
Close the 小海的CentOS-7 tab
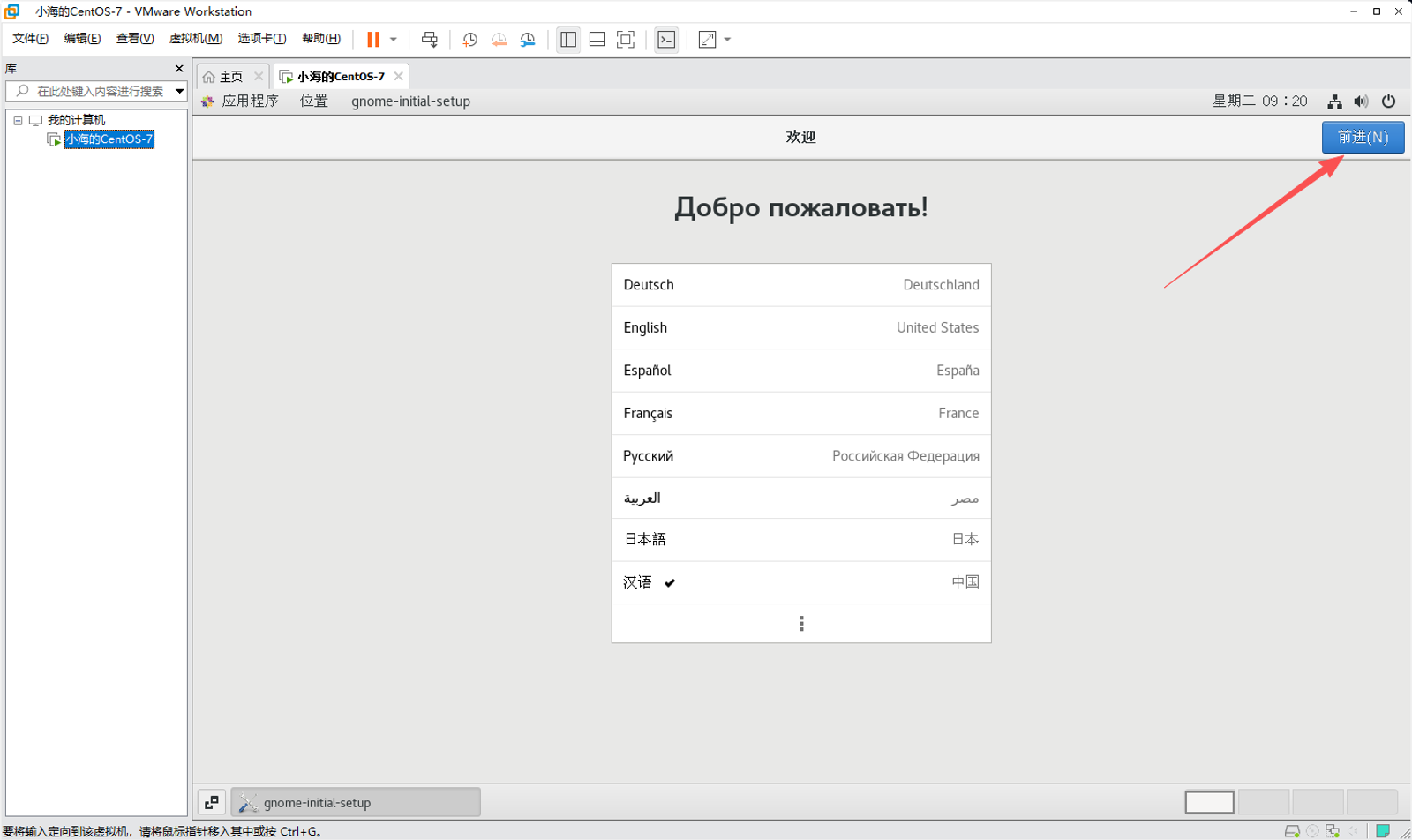click(x=398, y=77)
